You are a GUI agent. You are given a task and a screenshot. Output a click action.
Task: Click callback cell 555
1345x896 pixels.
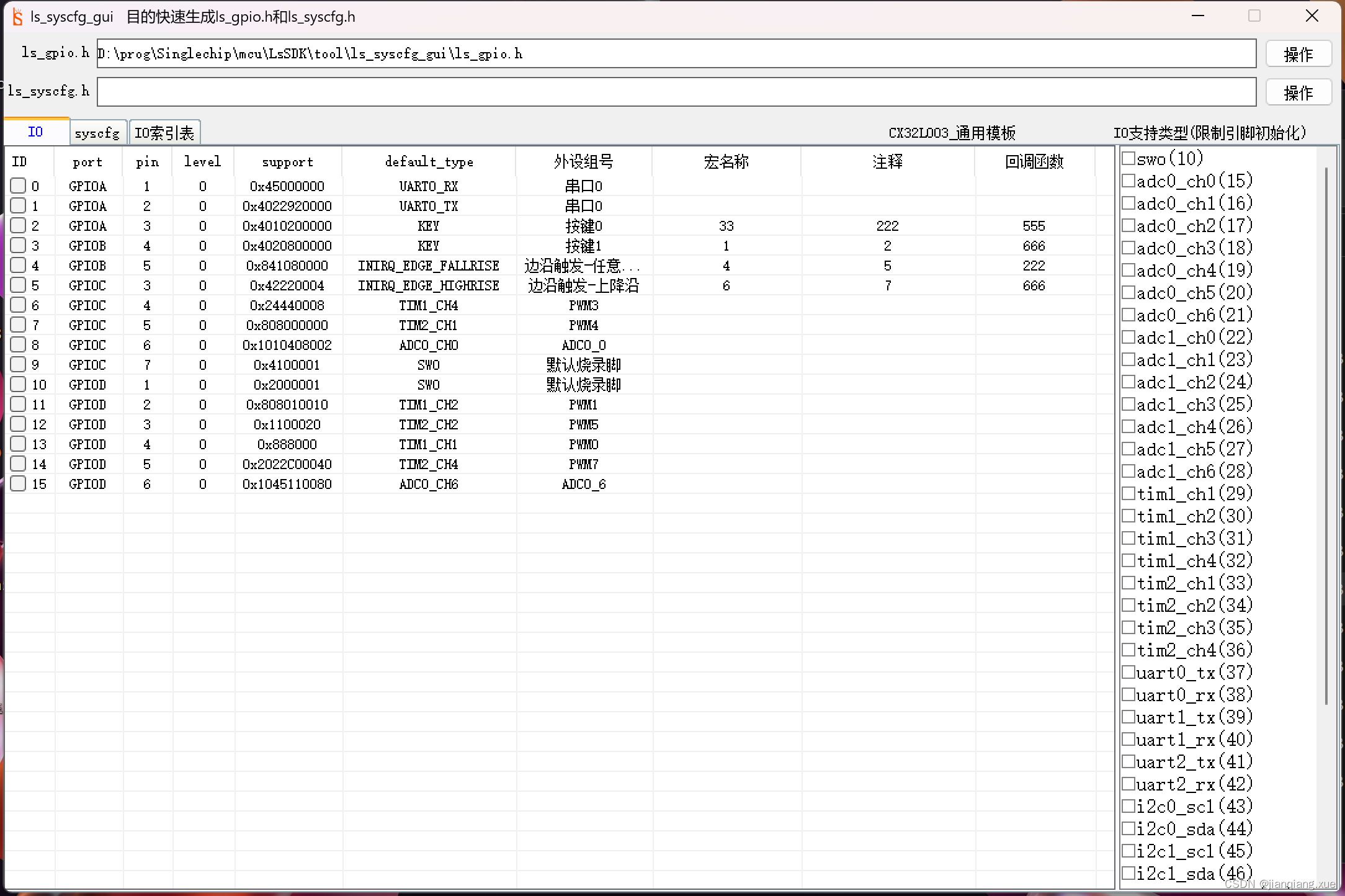(x=1034, y=226)
